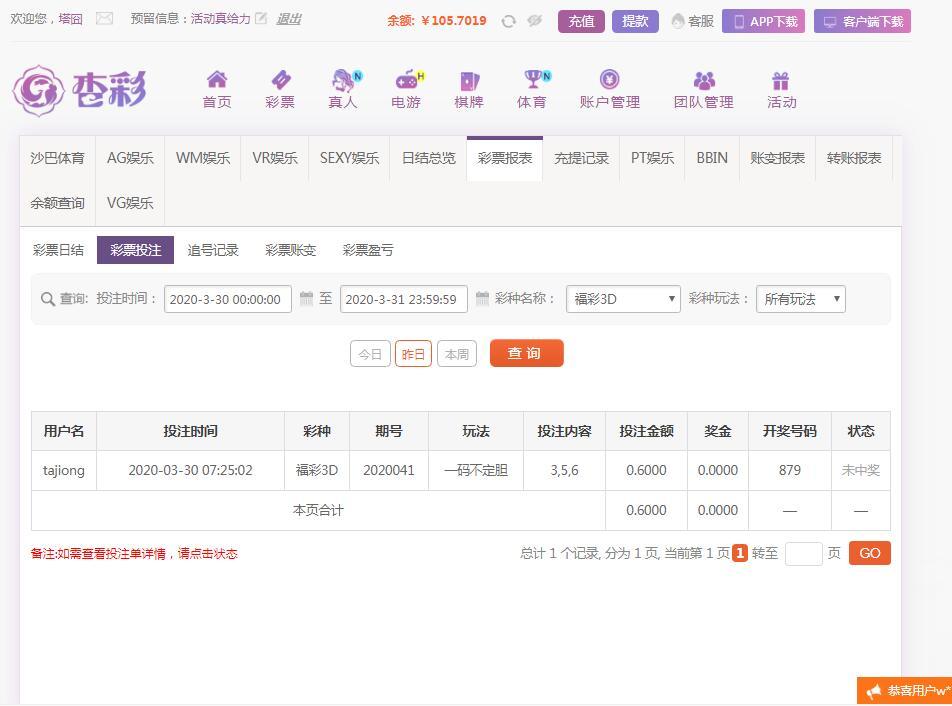Image resolution: width=952 pixels, height=706 pixels.
Task: Select 彩票投注 sub-tab
Action: coord(135,250)
